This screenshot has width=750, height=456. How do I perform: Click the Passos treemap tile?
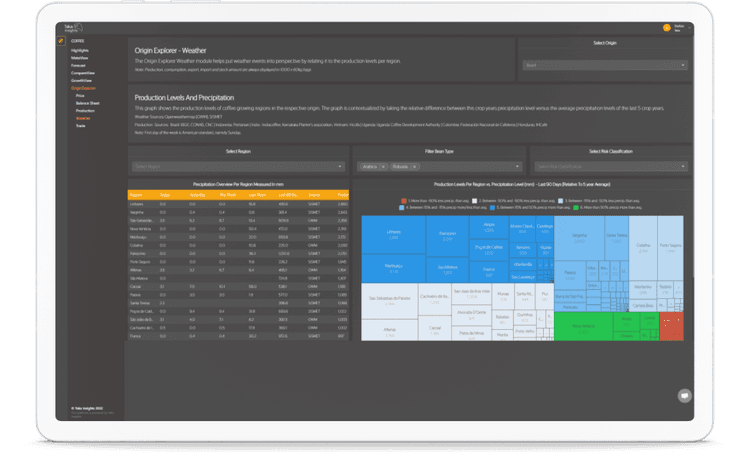click(x=570, y=275)
